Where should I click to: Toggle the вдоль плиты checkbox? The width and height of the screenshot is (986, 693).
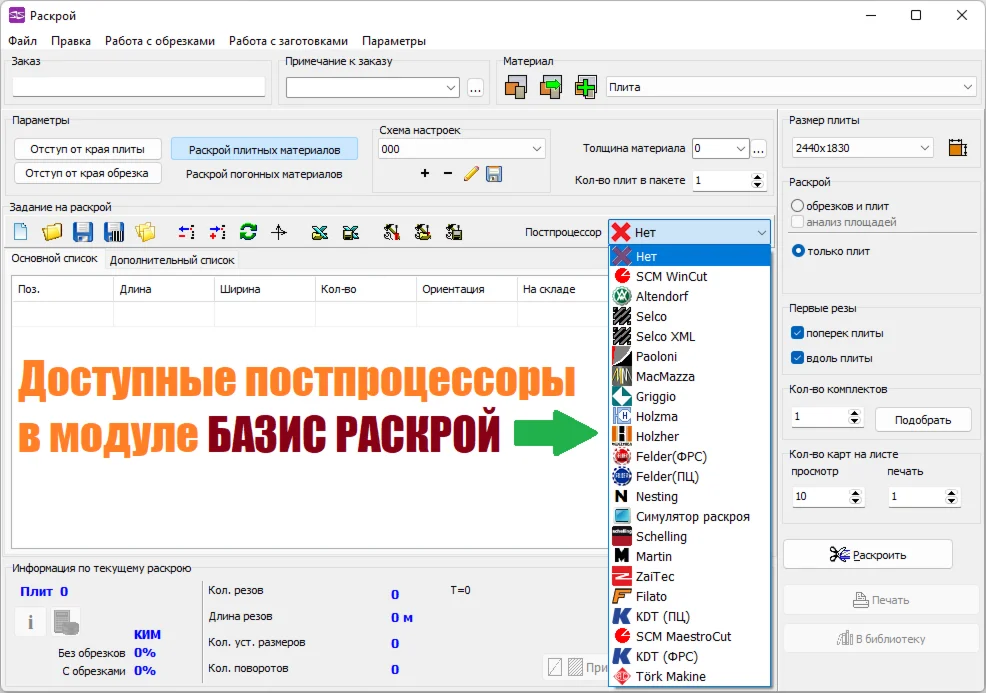click(797, 358)
